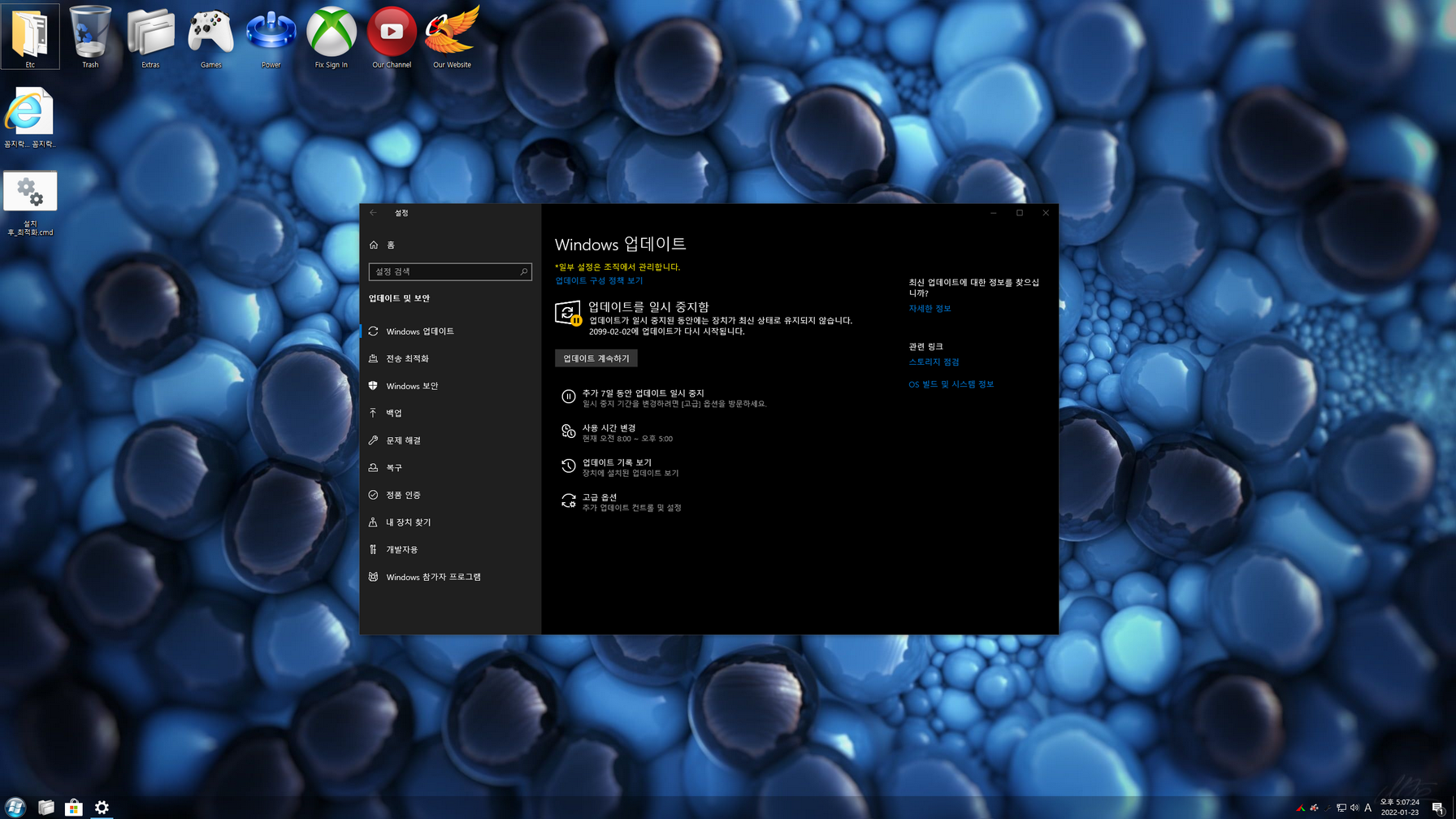Open 고급 옵션 settings
The height and width of the screenshot is (819, 1456).
(x=622, y=502)
